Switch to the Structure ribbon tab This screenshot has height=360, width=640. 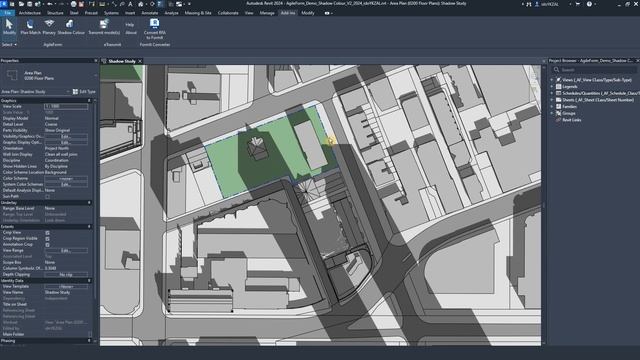[x=55, y=13]
